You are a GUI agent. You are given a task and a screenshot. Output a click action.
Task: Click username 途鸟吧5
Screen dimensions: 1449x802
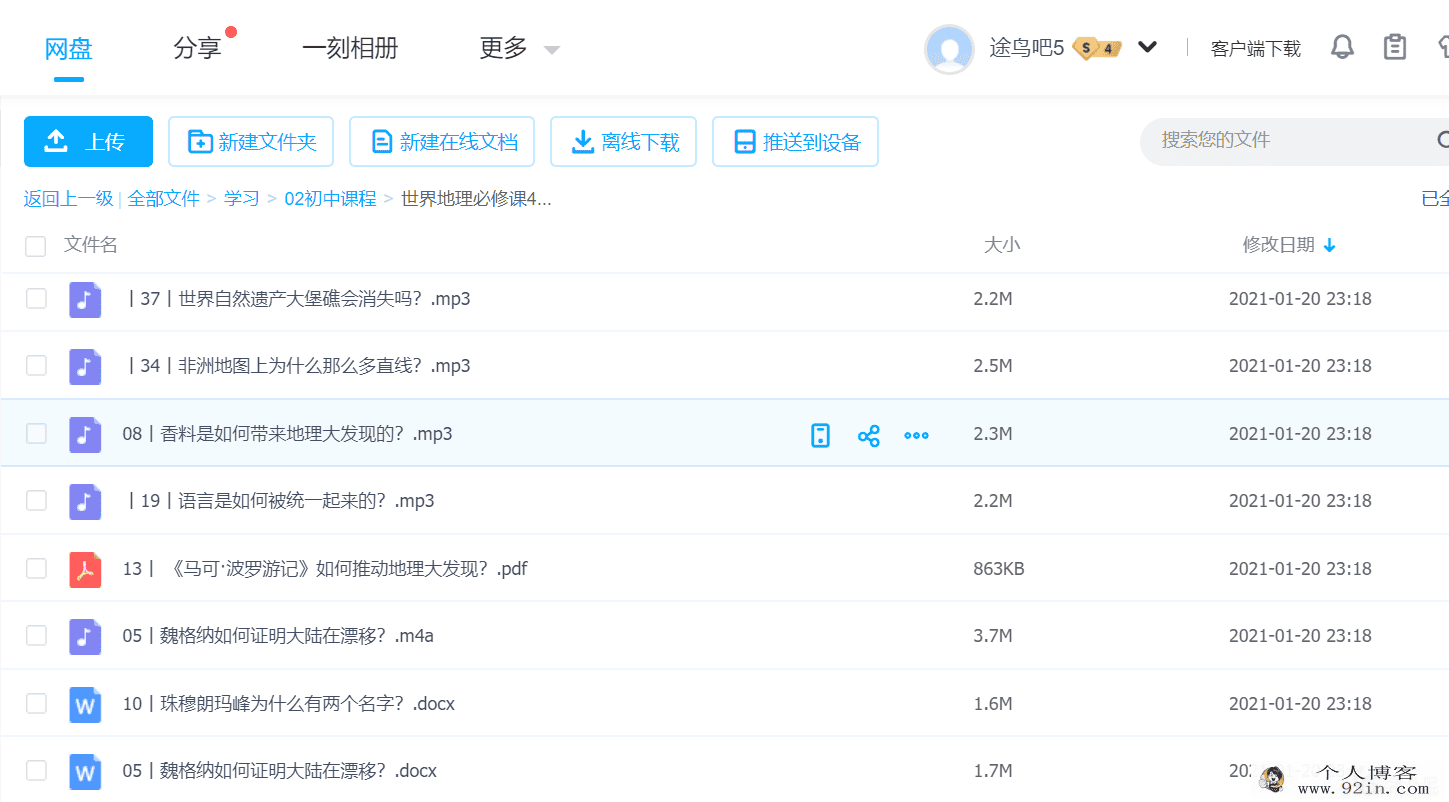(x=1027, y=48)
